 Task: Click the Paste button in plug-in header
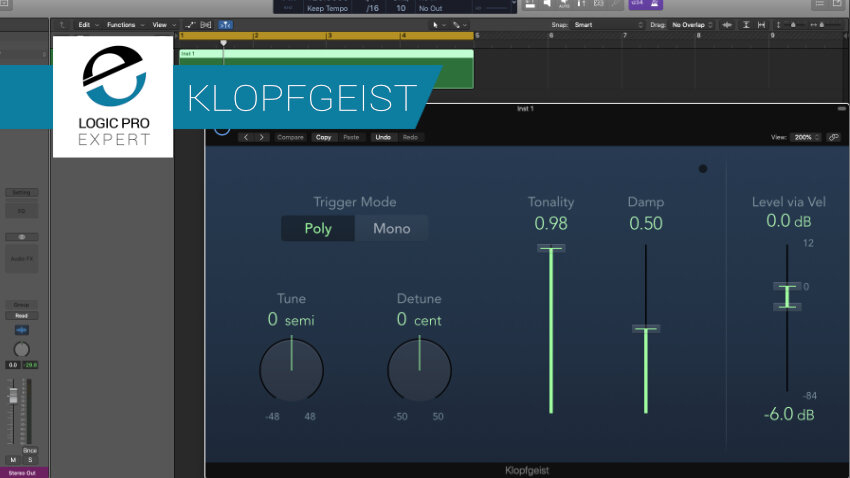(x=351, y=137)
